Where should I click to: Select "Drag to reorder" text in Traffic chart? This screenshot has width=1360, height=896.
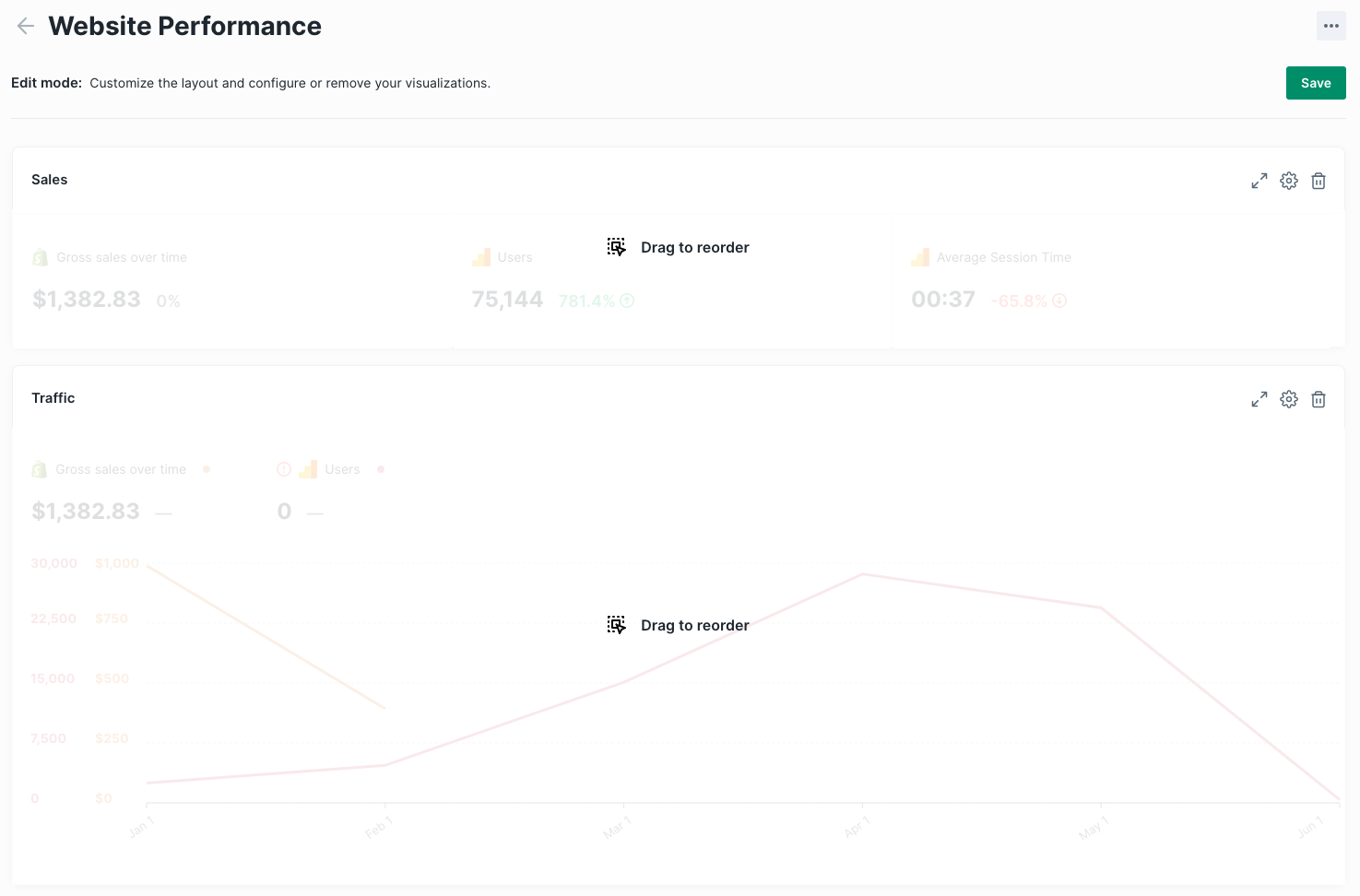[x=694, y=625]
